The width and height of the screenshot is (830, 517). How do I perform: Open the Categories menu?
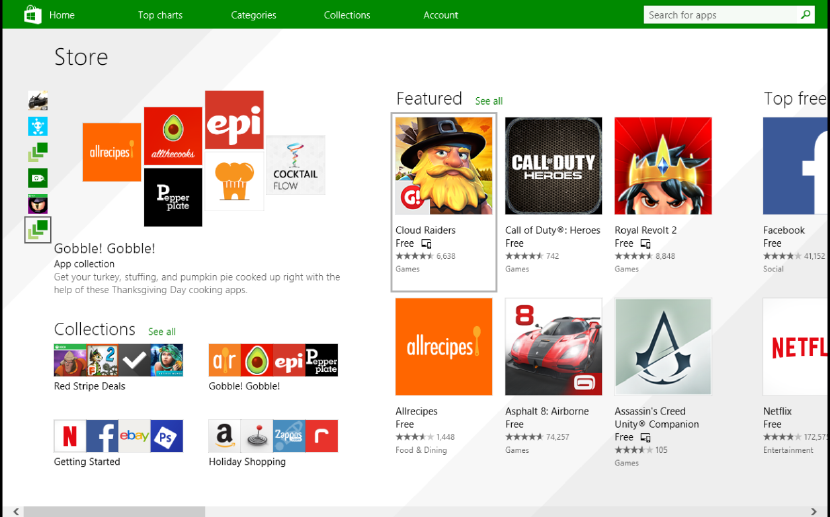[x=254, y=15]
